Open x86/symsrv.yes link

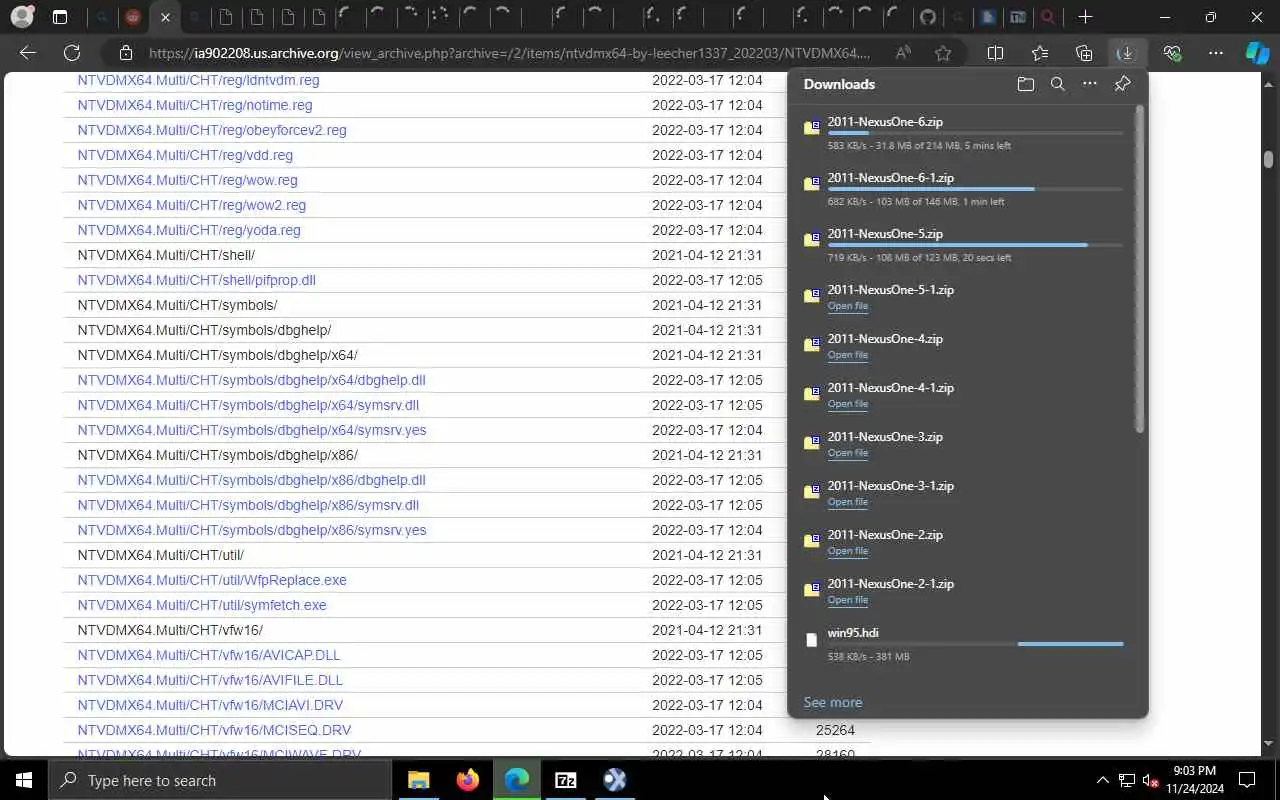click(x=252, y=530)
